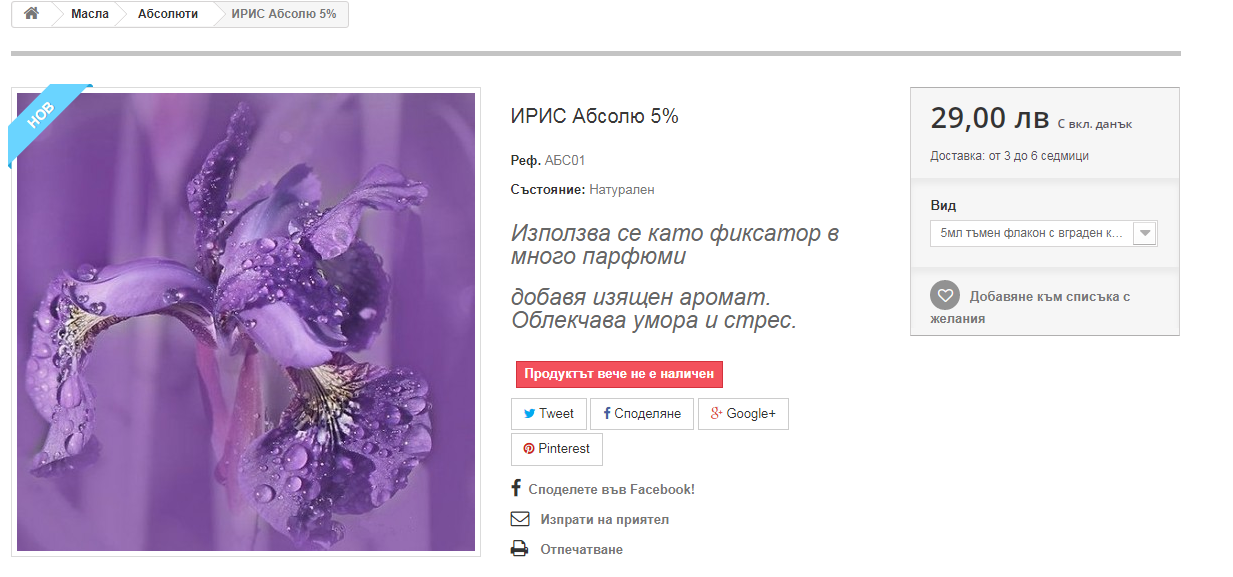Screen dimensions: 1233x577
Task: Click the printer icon
Action: point(519,549)
